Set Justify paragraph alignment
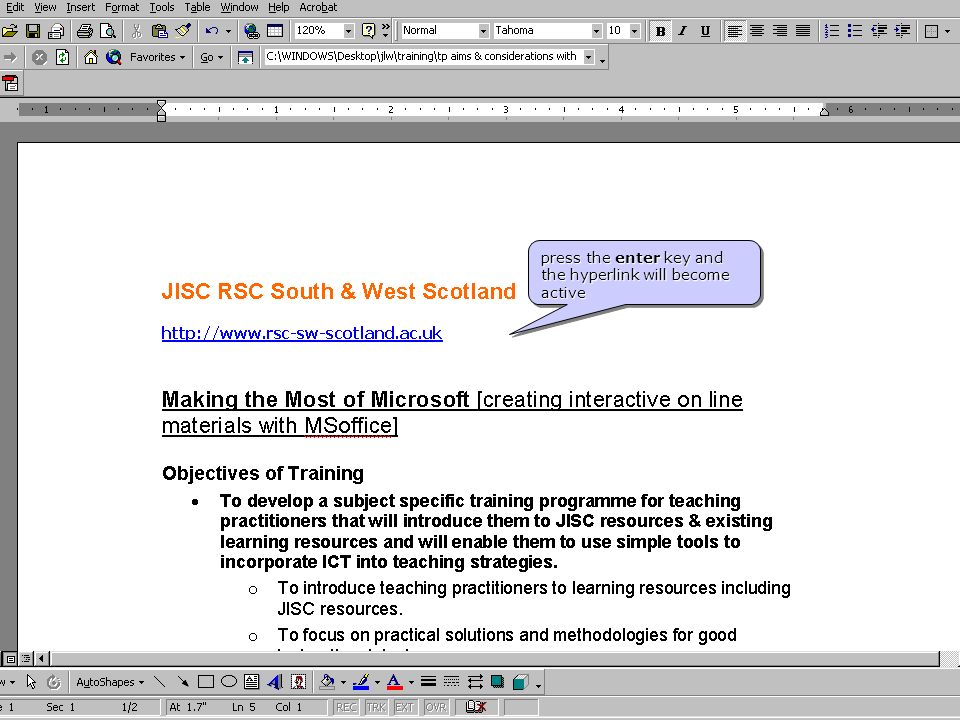 803,31
